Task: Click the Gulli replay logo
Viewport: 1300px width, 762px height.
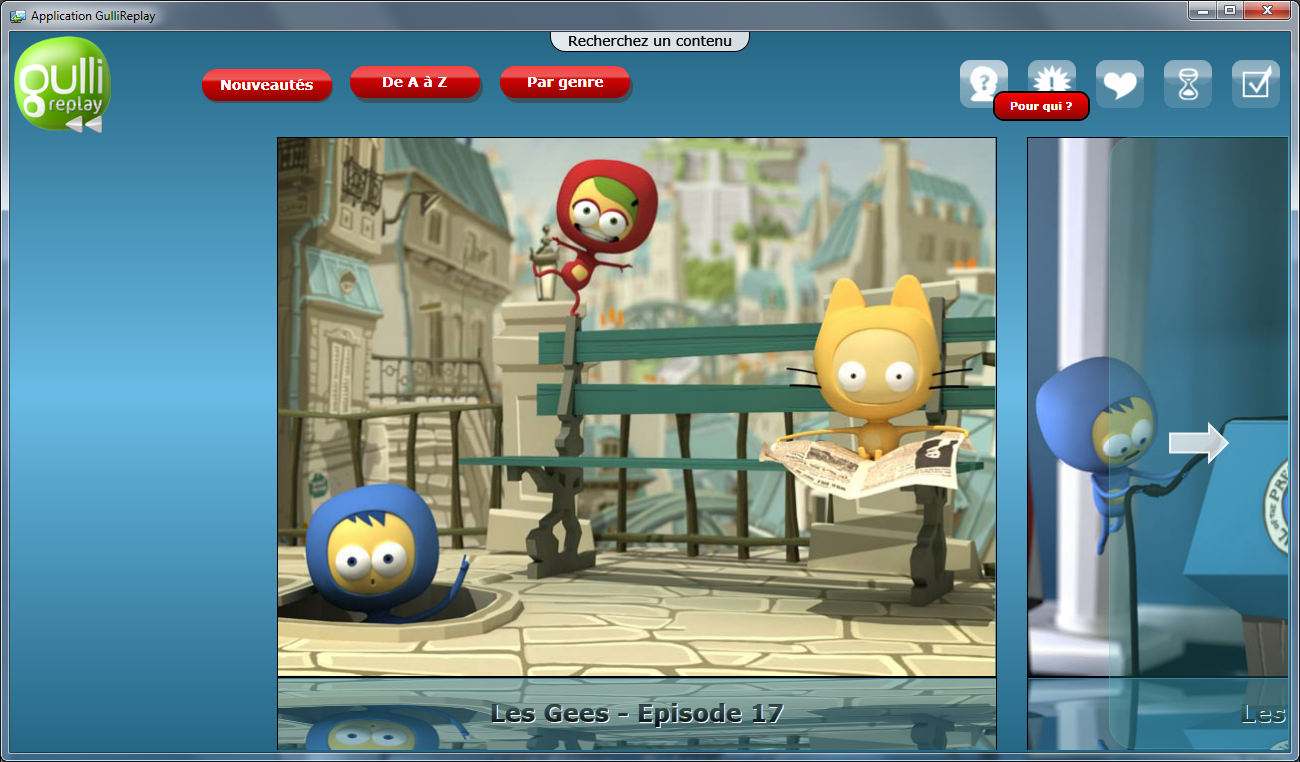Action: [x=62, y=84]
